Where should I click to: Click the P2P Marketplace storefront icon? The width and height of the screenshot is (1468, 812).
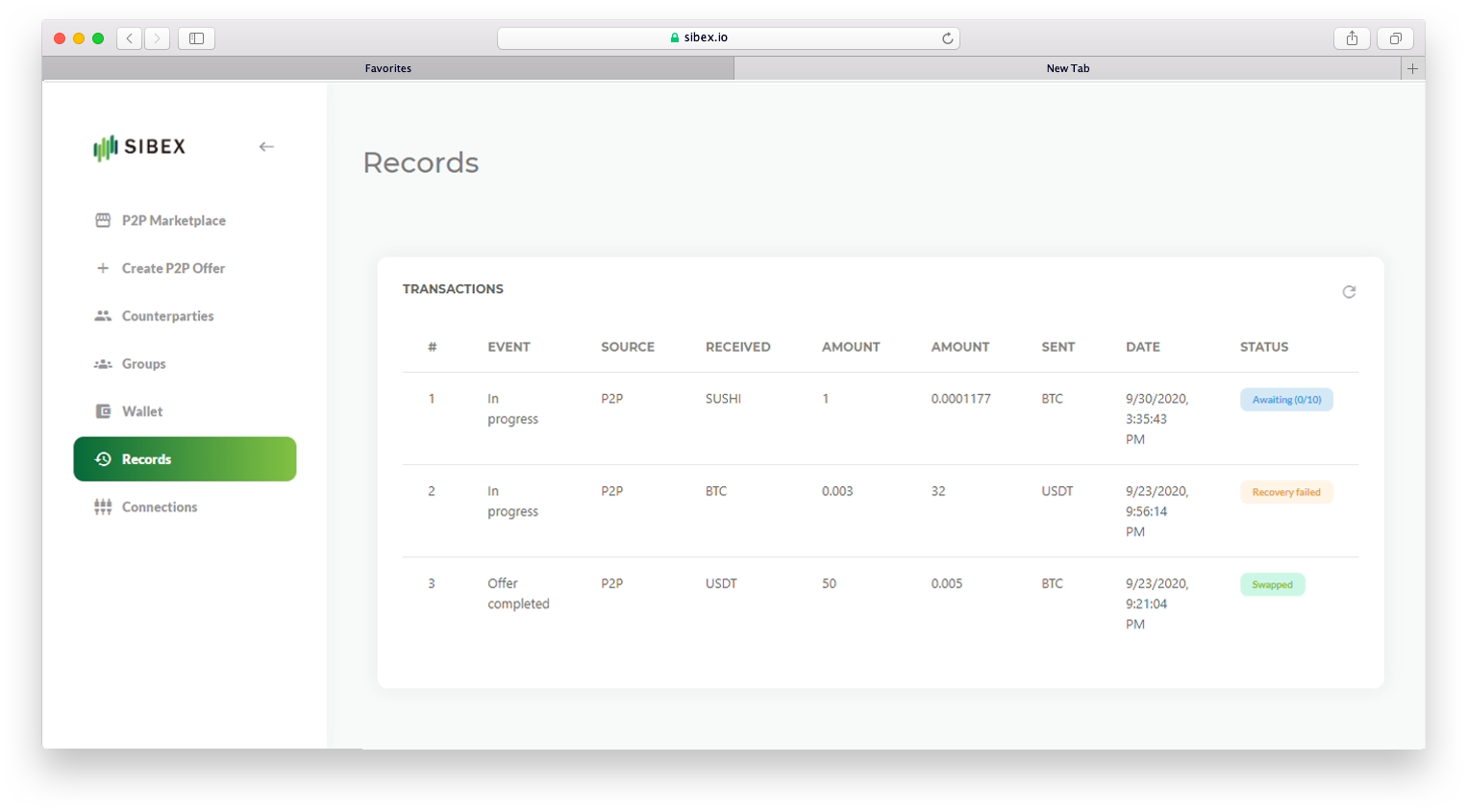click(x=103, y=220)
